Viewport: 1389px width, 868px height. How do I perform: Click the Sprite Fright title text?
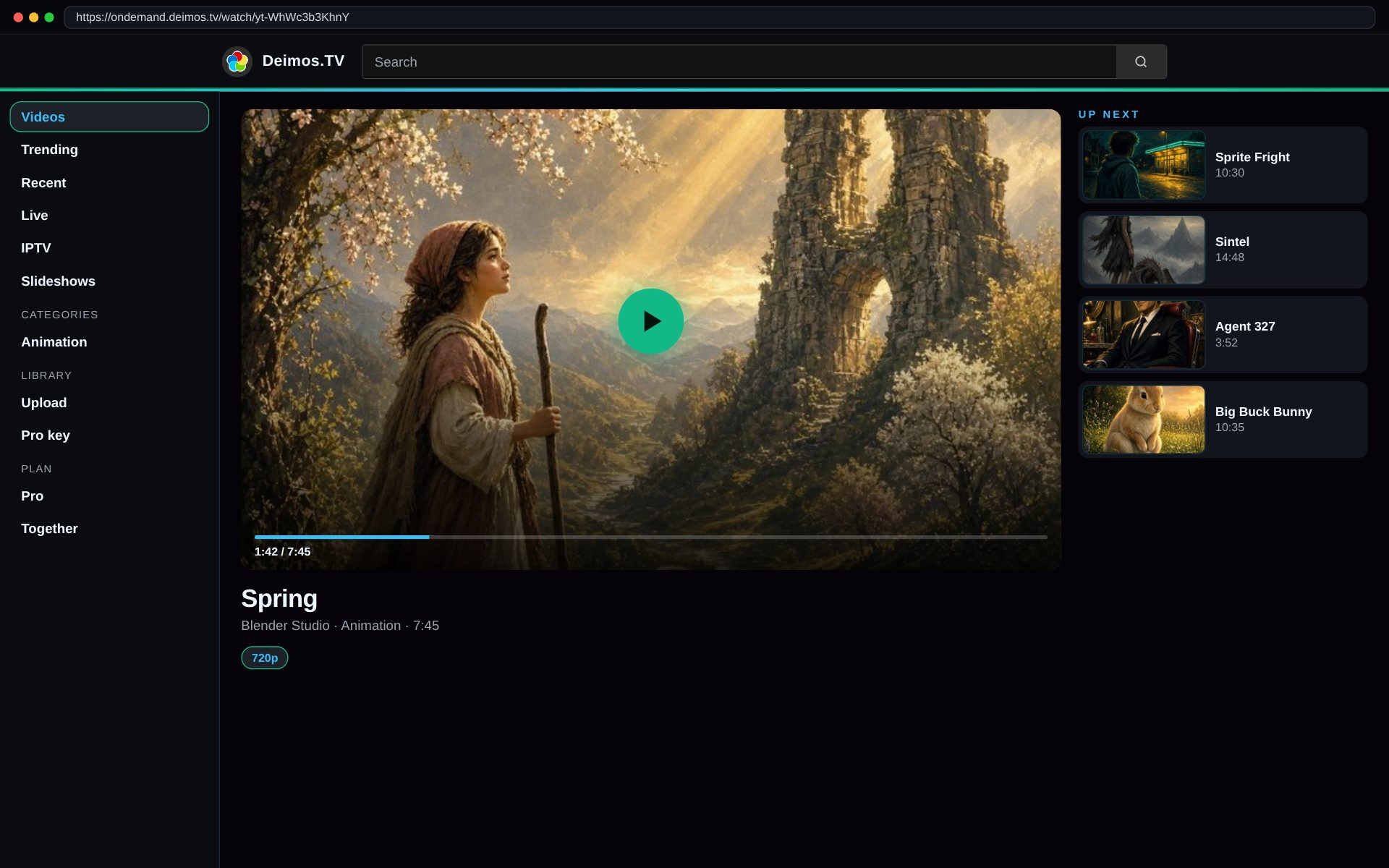tap(1252, 157)
